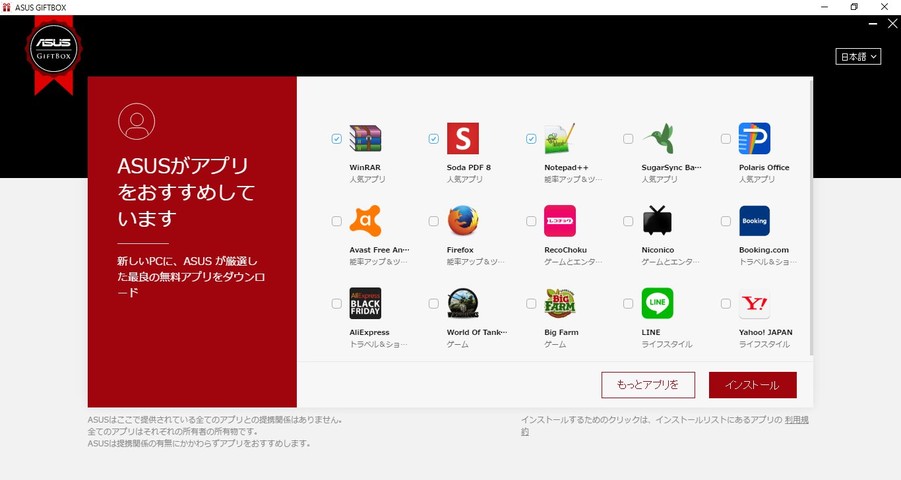Click the Polaris Office label

click(x=764, y=167)
